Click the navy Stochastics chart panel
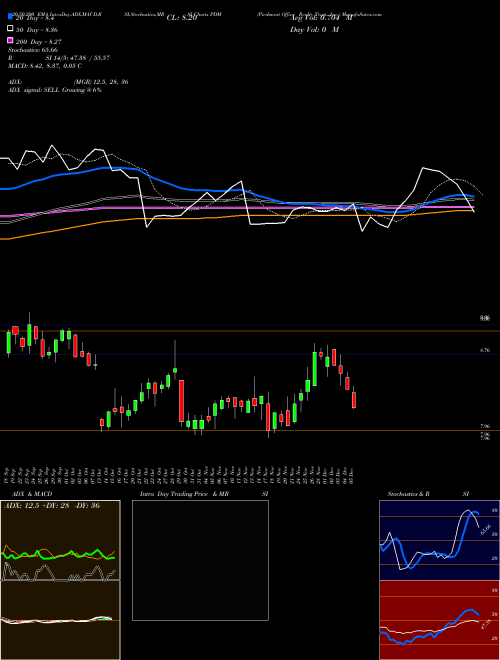This screenshot has width=500, height=660. click(439, 540)
